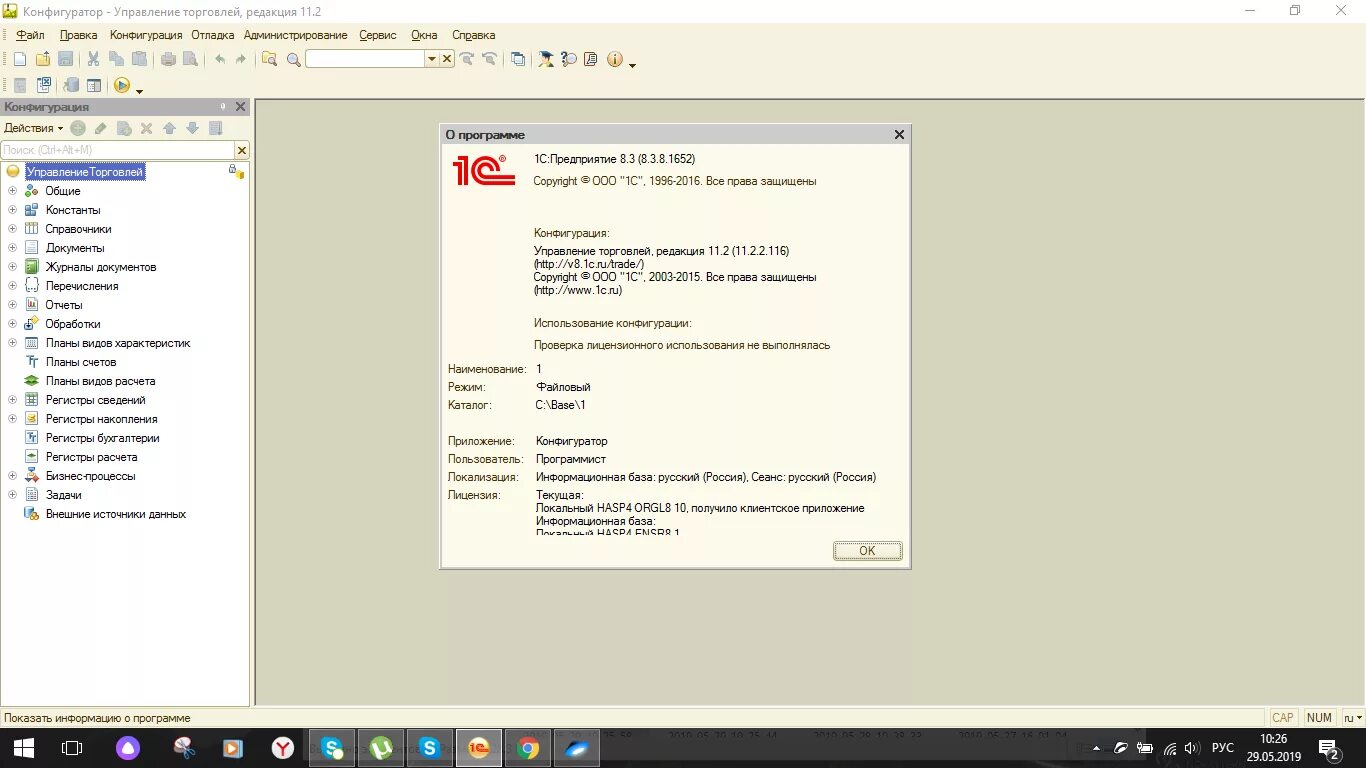
Task: Click the Undo arrow toolbar icon
Action: coord(220,59)
